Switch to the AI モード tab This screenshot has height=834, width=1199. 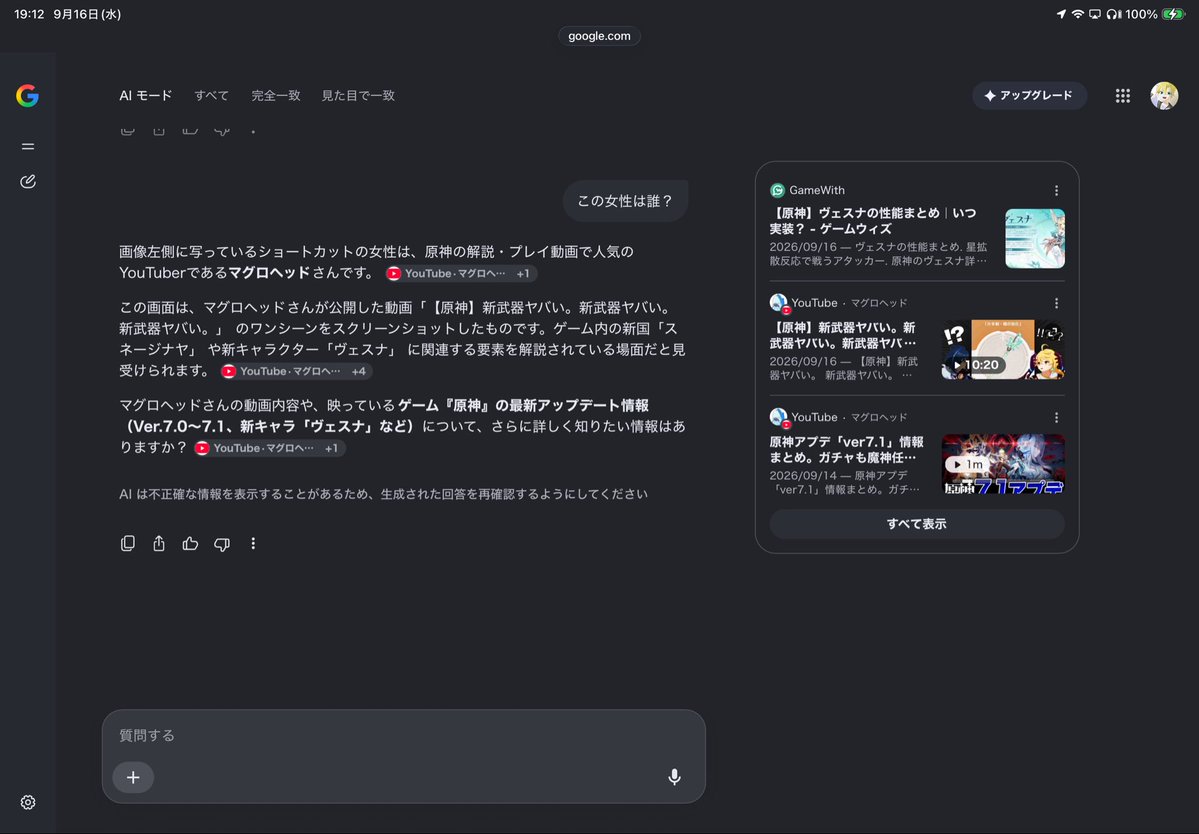point(145,96)
